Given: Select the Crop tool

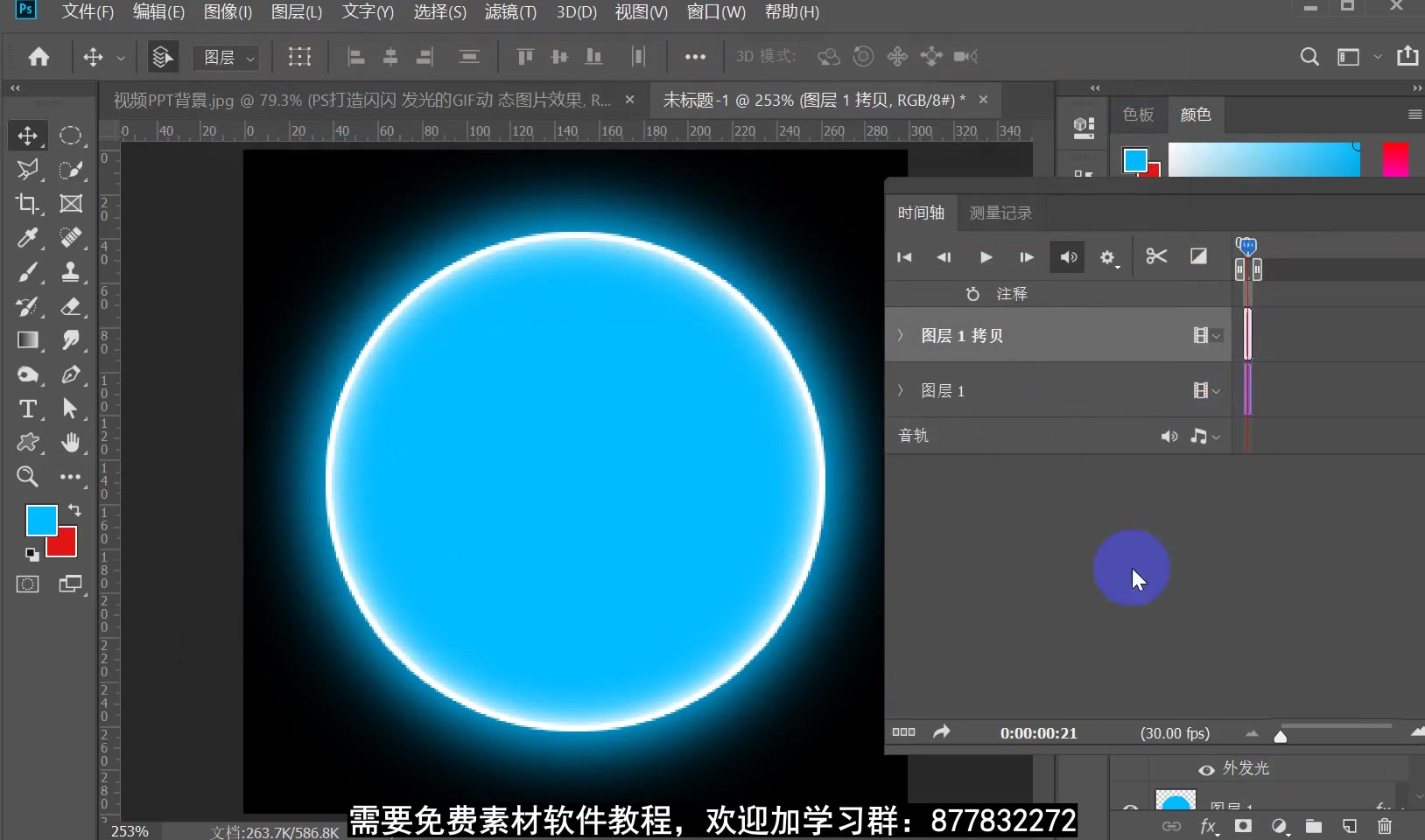Looking at the screenshot, I should point(27,204).
